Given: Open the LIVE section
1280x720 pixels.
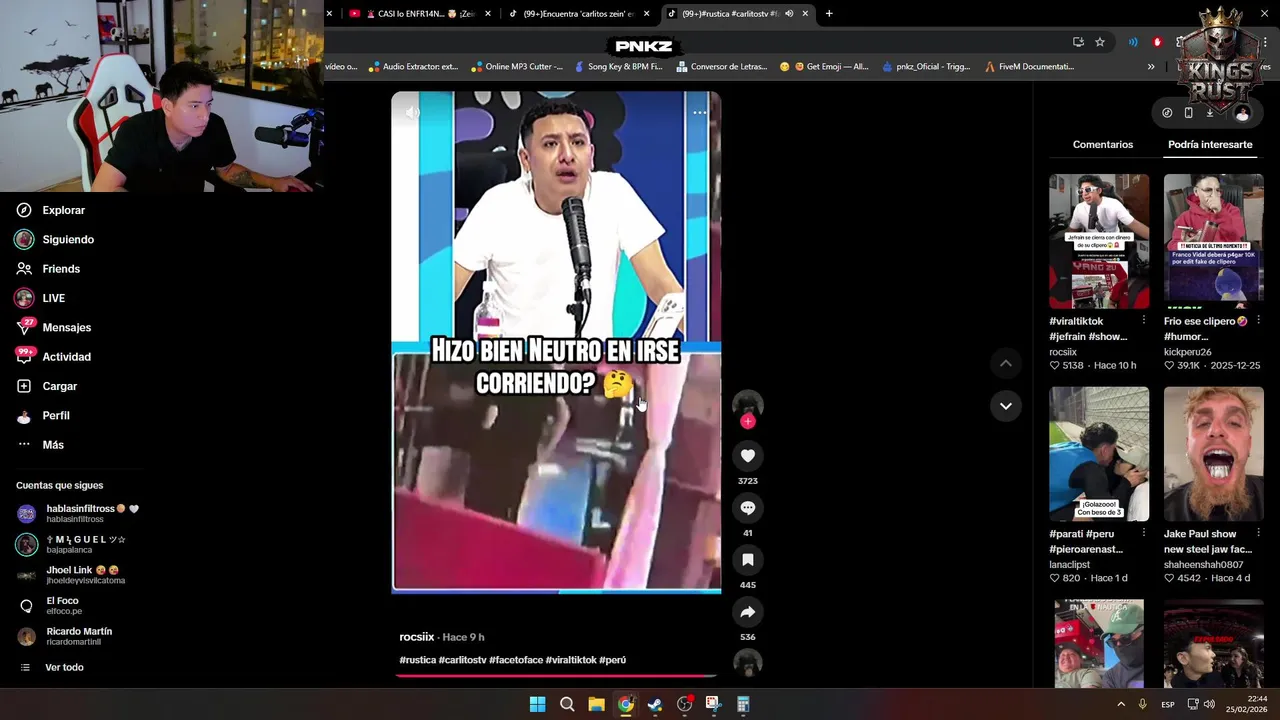Looking at the screenshot, I should click(40, 298).
